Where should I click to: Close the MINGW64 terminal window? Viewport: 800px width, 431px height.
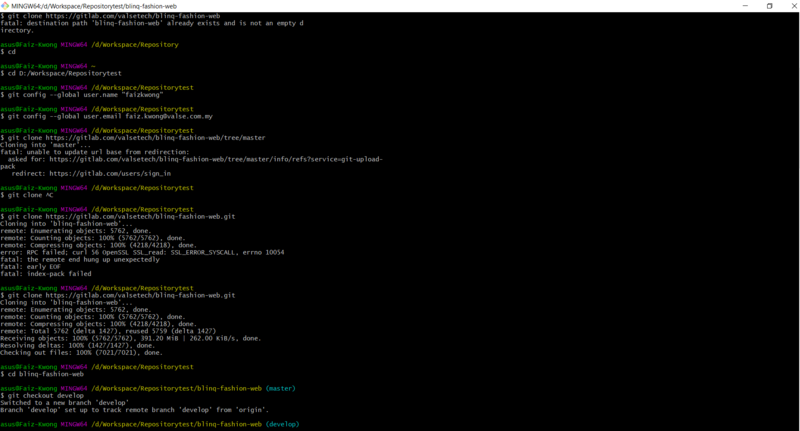click(x=790, y=6)
